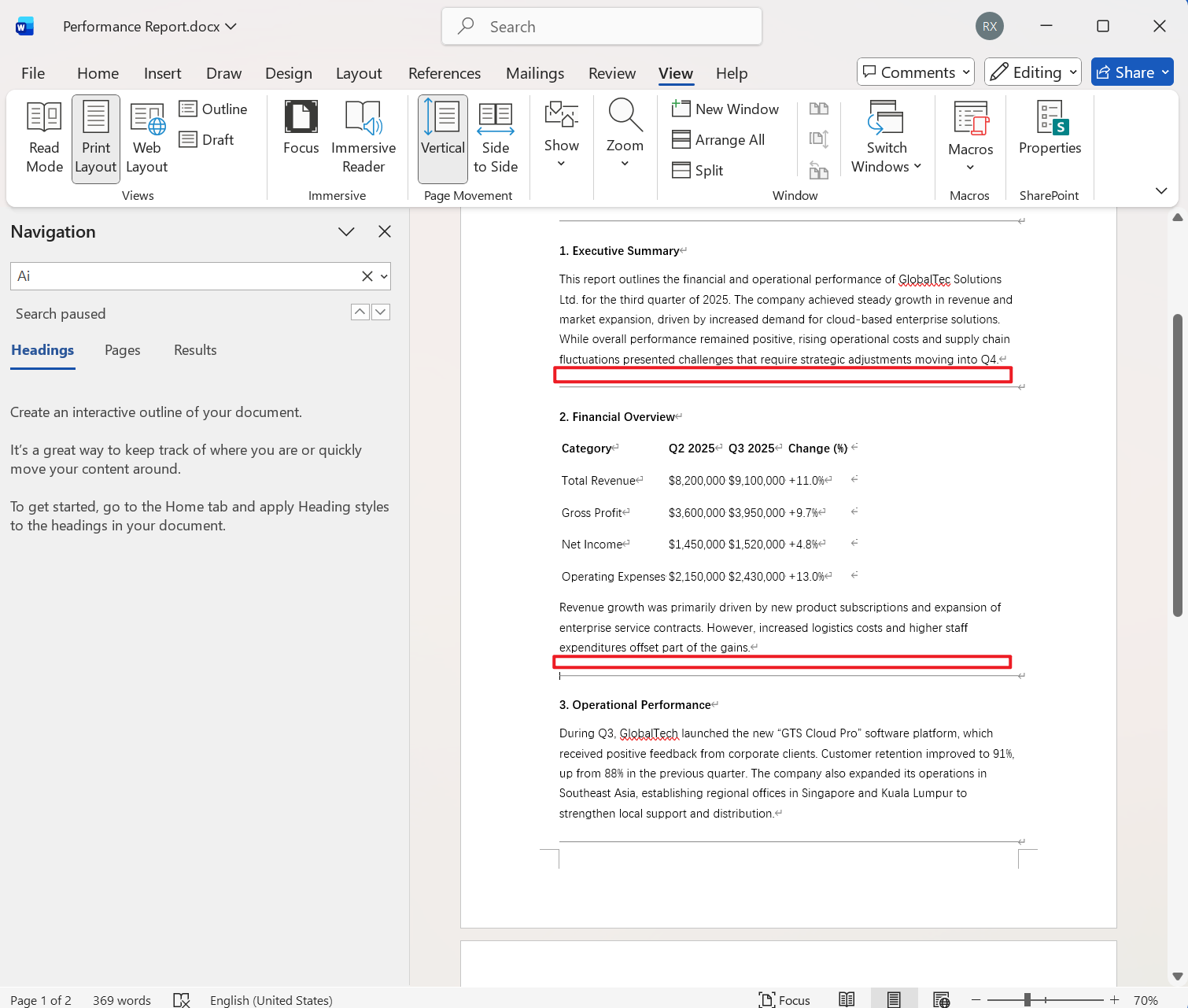Viewport: 1188px width, 1008px height.
Task: Launch Immersive Reader
Action: coord(363,138)
